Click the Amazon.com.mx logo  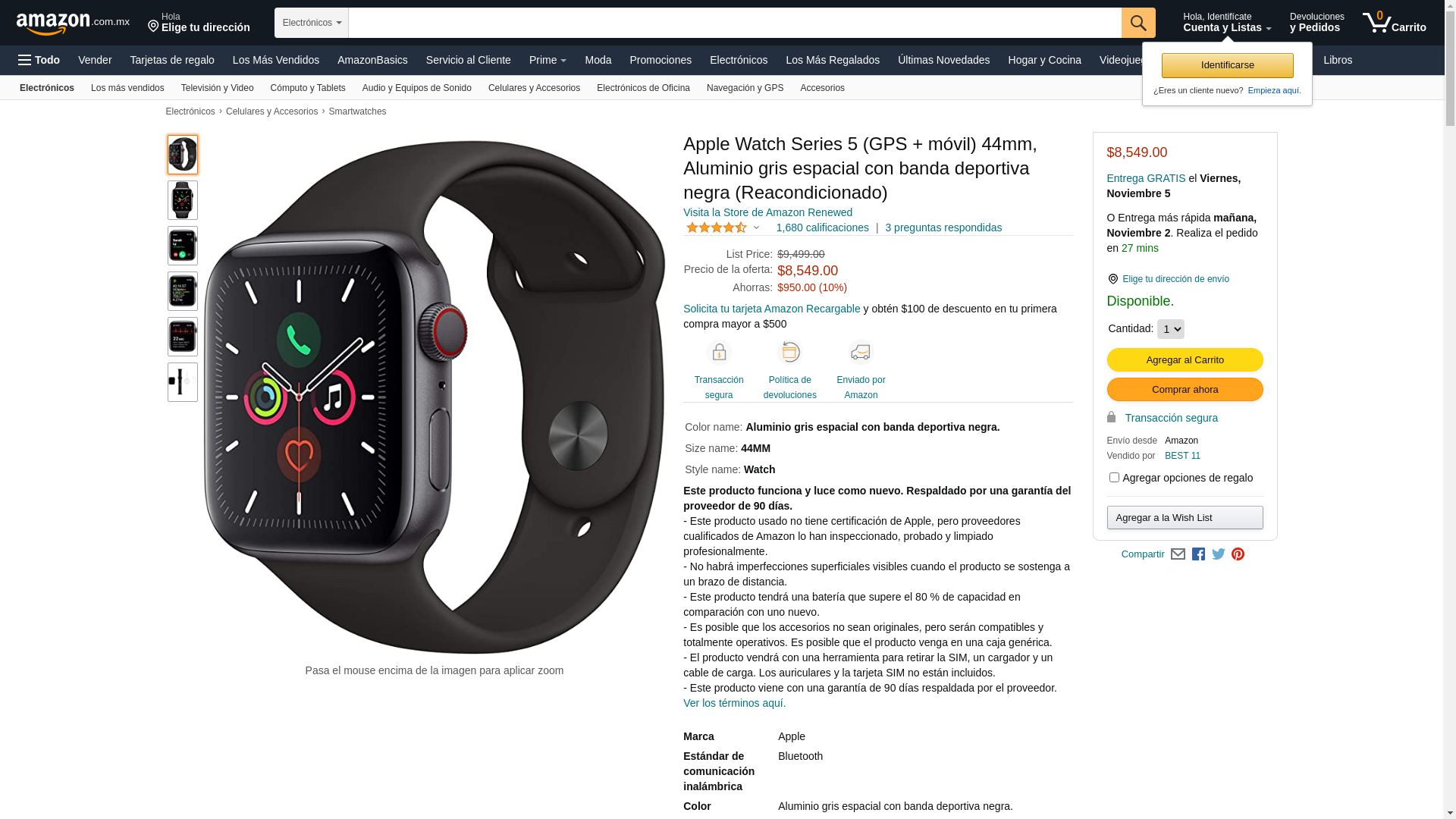(x=73, y=24)
